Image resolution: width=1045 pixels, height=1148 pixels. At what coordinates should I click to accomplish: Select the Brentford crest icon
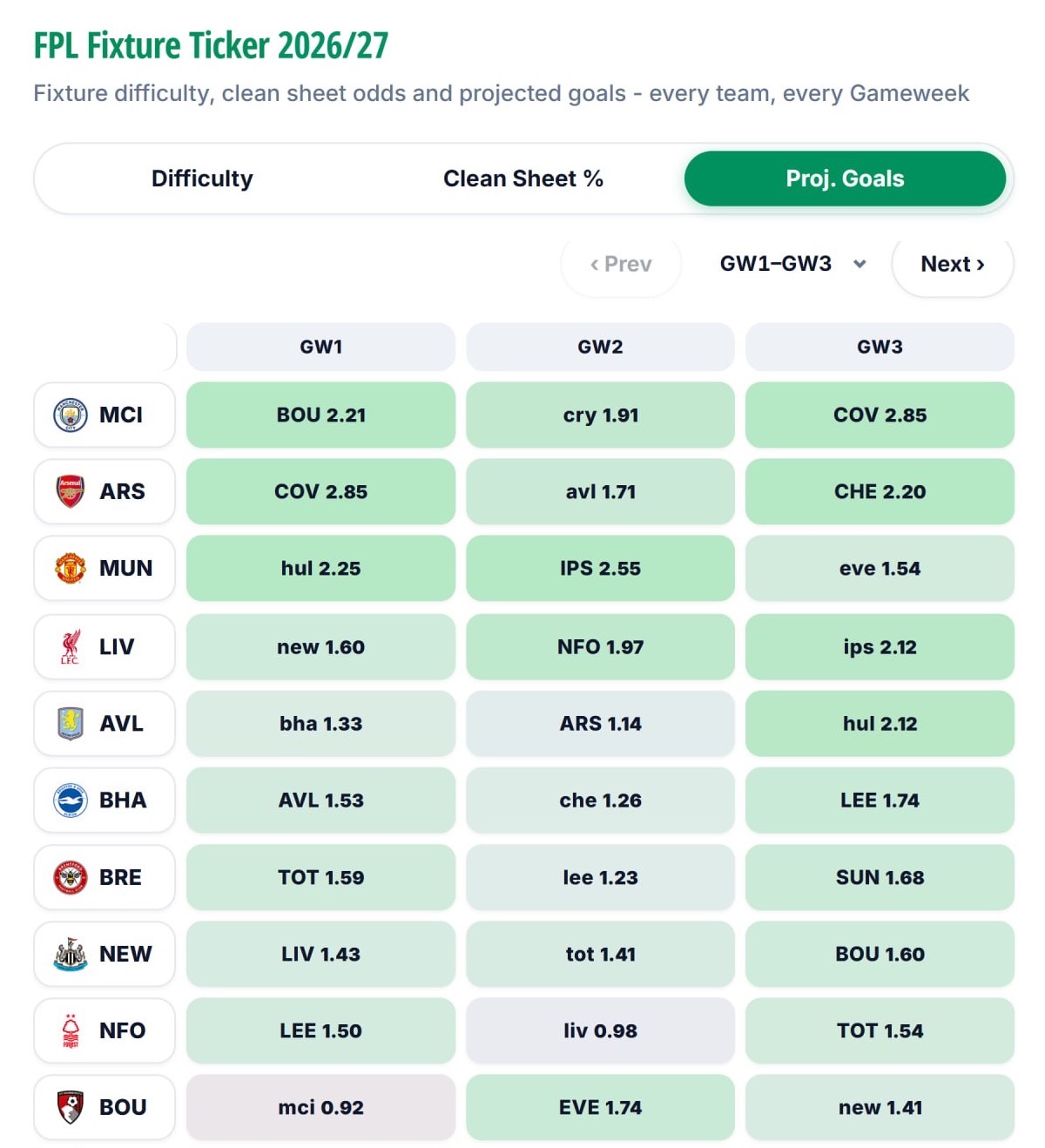pyautogui.click(x=71, y=878)
